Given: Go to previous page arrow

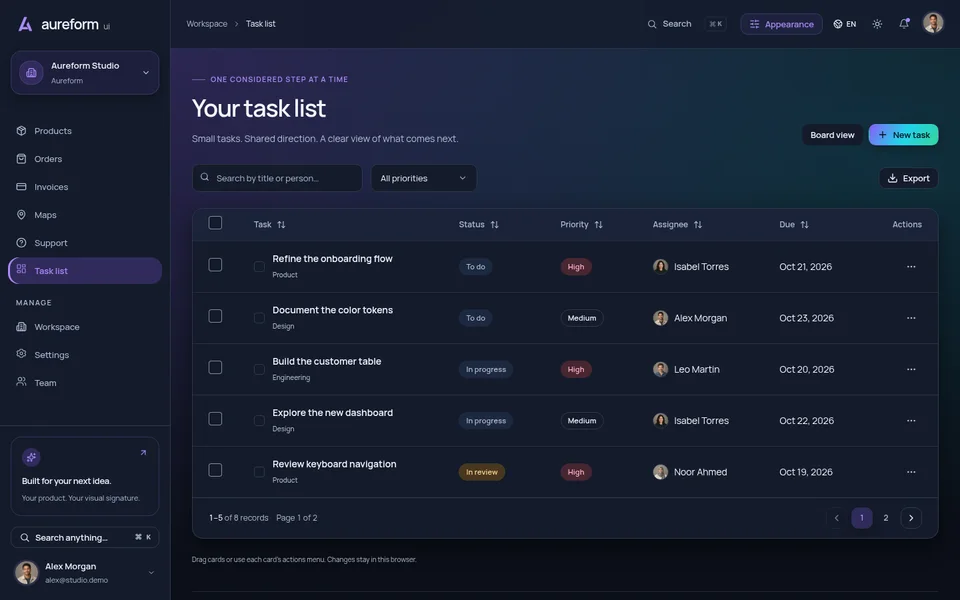Looking at the screenshot, I should pyautogui.click(x=837, y=518).
